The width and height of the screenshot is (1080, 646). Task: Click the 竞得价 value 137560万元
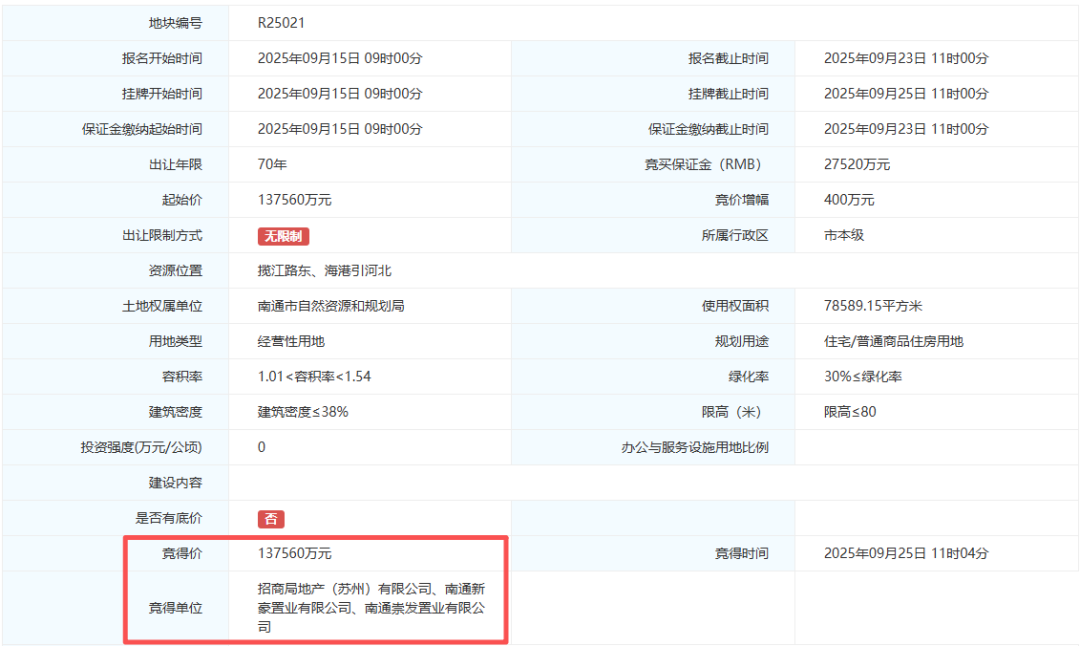coord(295,553)
